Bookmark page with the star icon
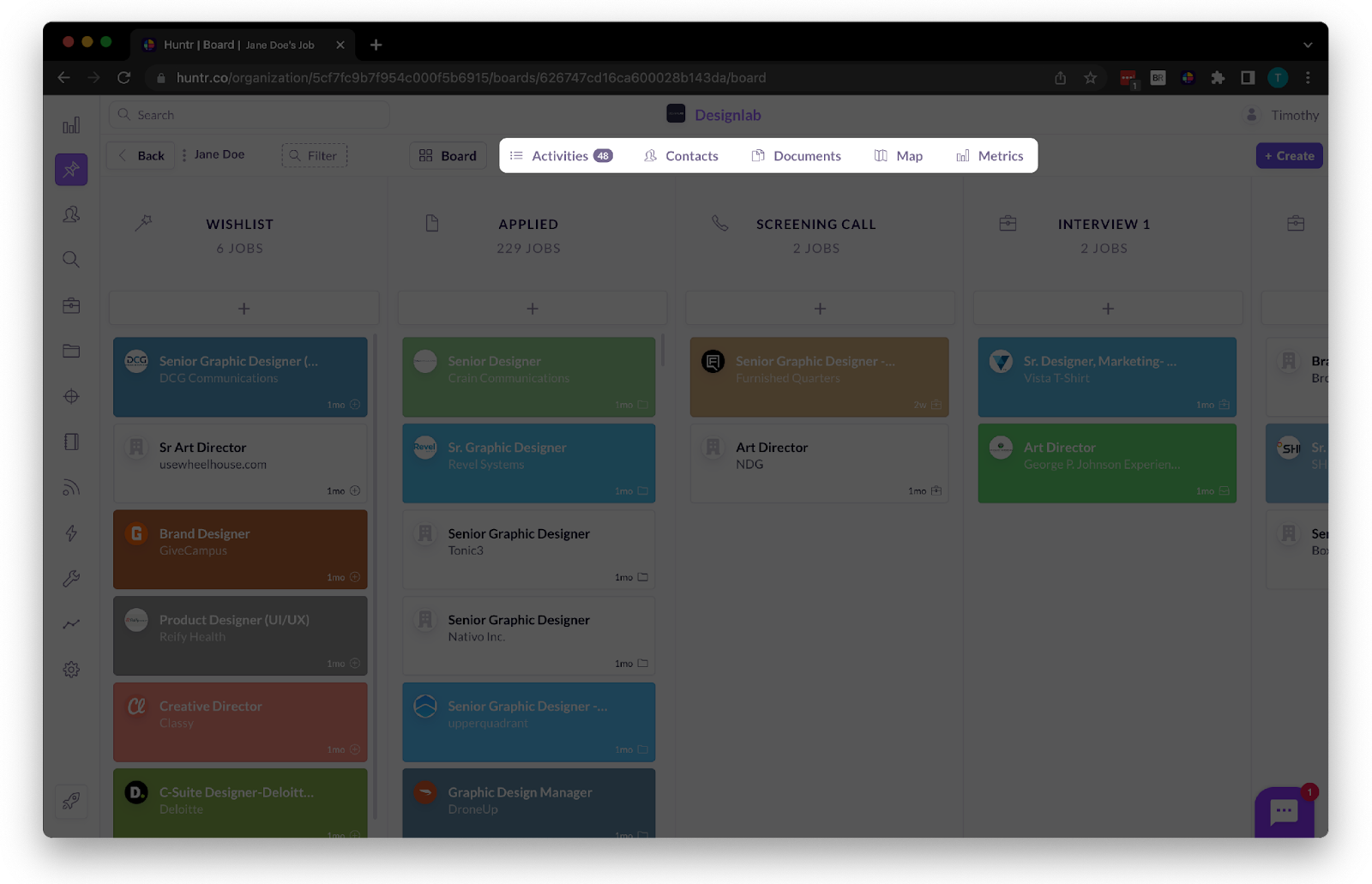1372x884 pixels. coord(1090,78)
